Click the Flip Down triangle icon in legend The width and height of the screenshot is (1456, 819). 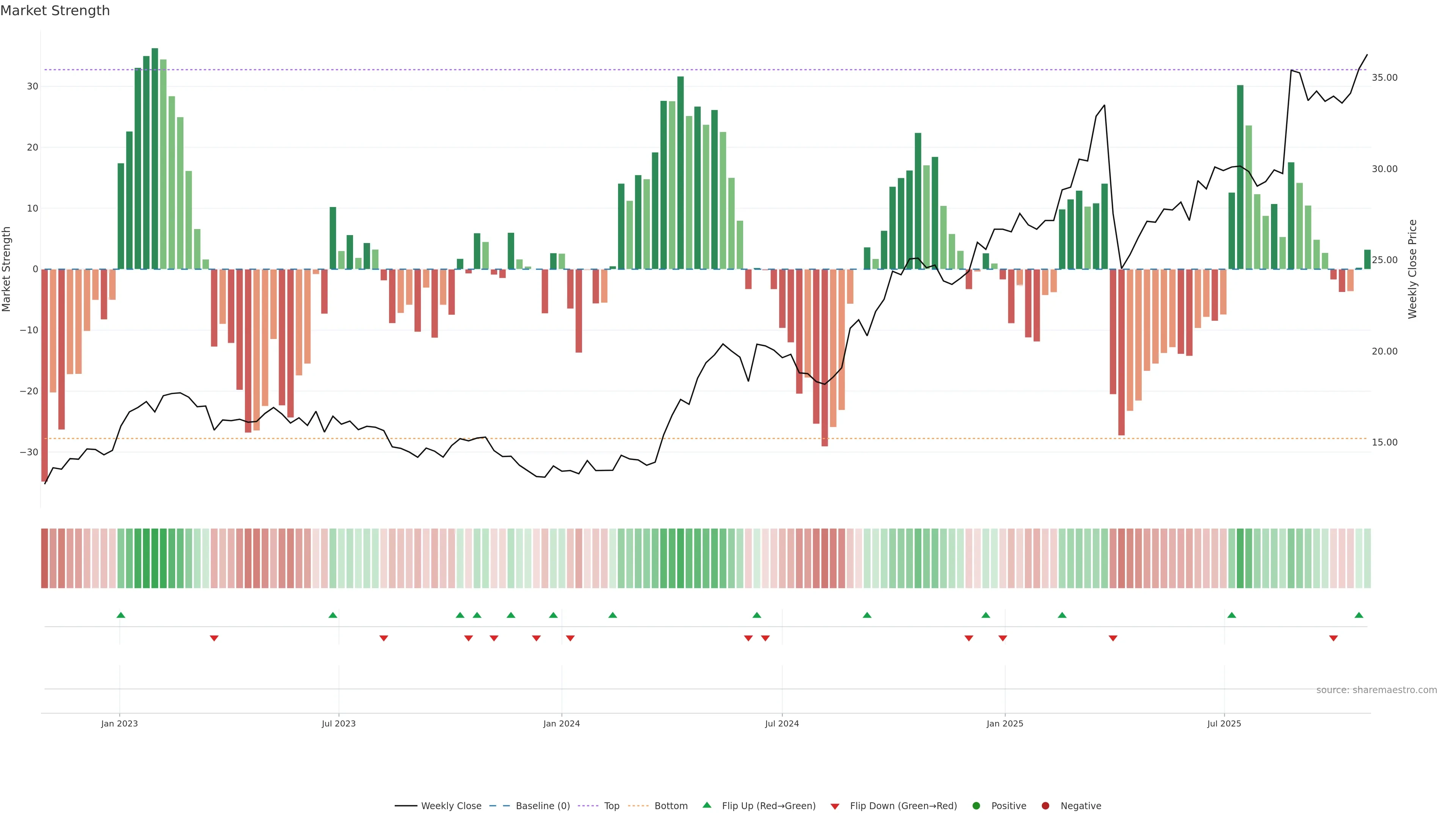(x=835, y=806)
